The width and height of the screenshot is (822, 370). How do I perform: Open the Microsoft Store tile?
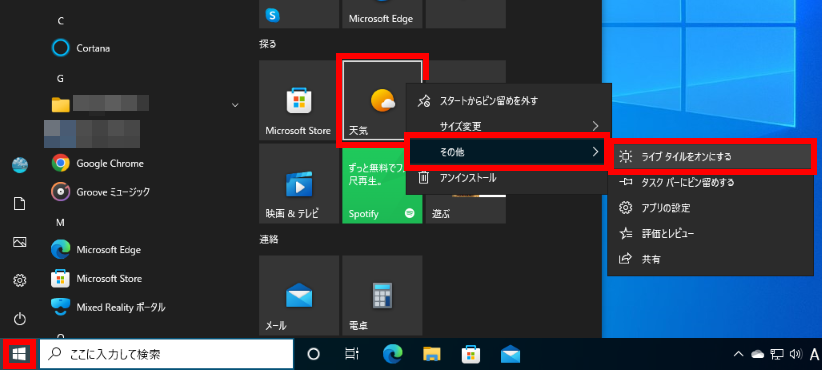point(299,100)
